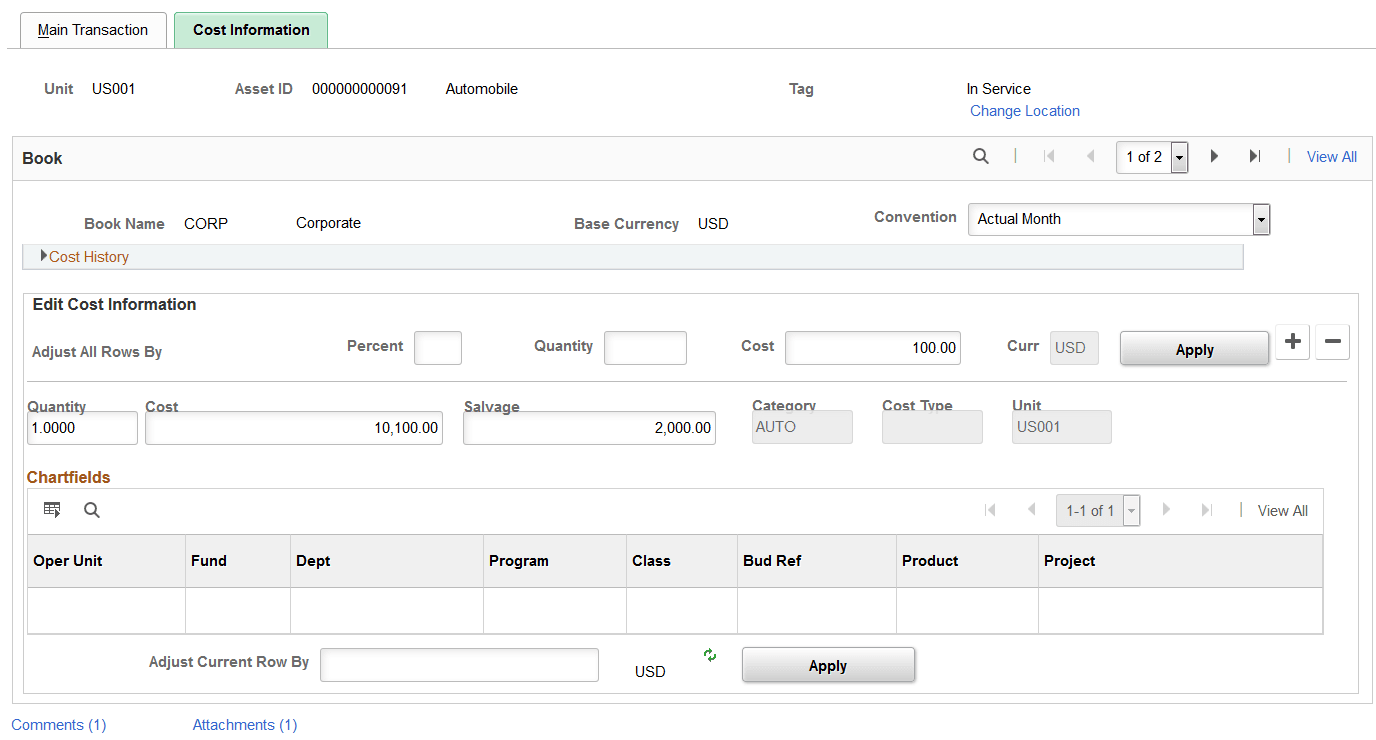Open the Chartfields search icon

(x=91, y=510)
